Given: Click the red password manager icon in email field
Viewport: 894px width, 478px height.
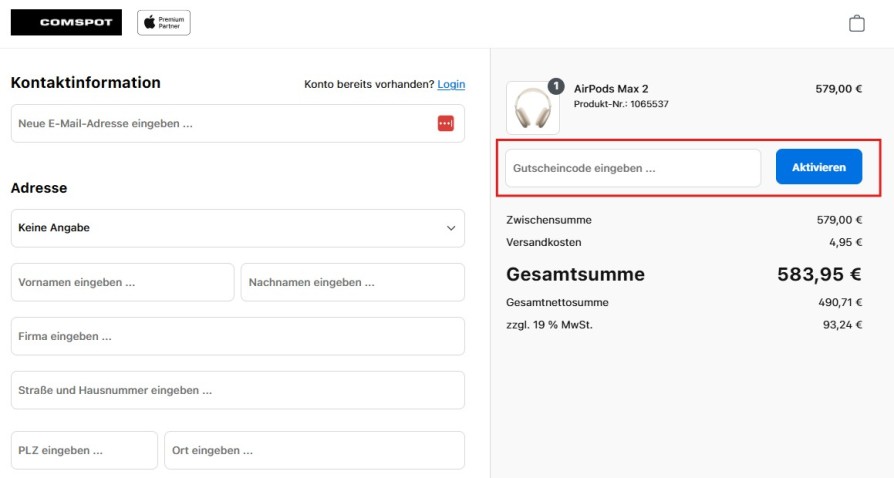Looking at the screenshot, I should click(446, 123).
